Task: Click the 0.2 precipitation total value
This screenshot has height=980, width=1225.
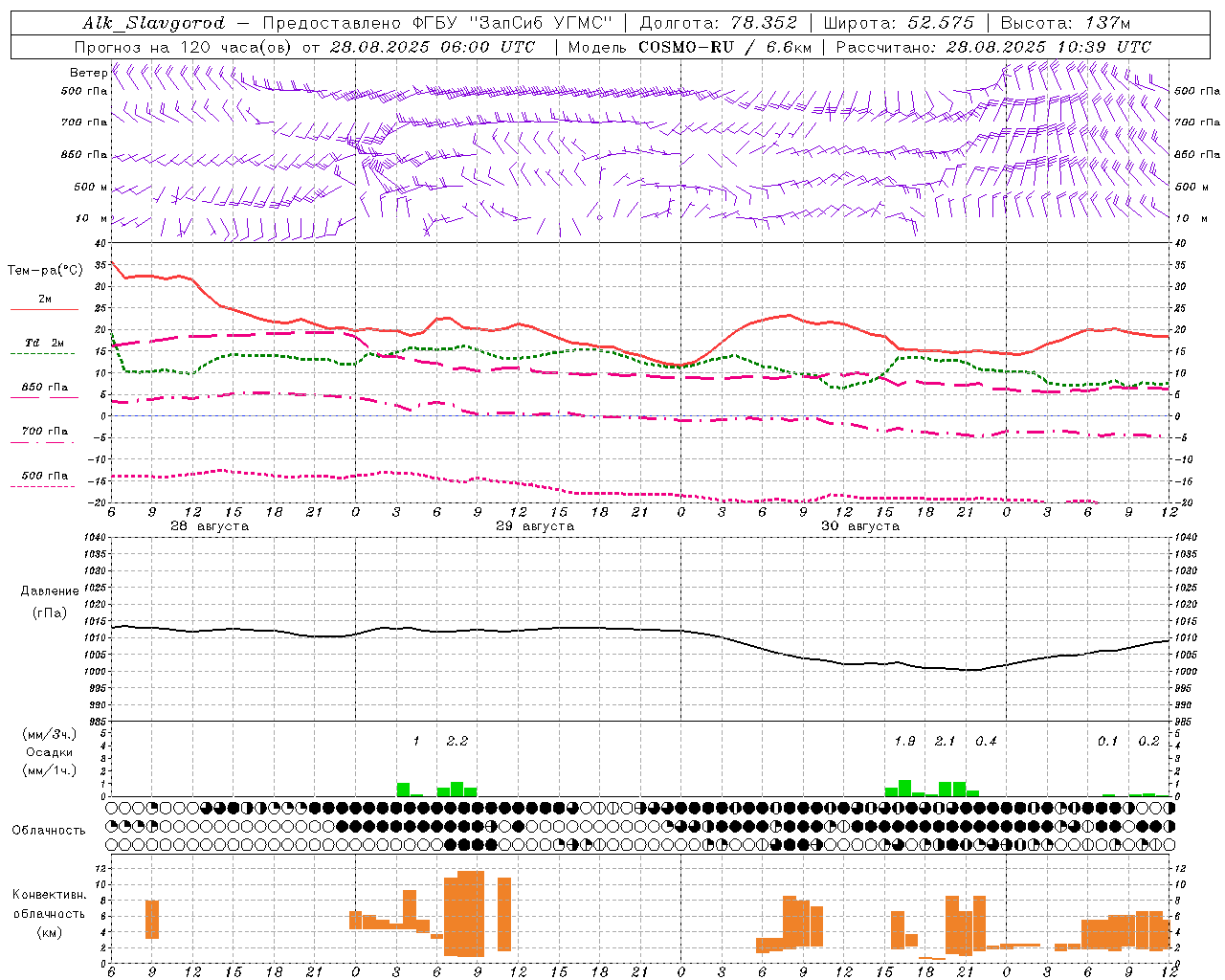Action: (1148, 741)
